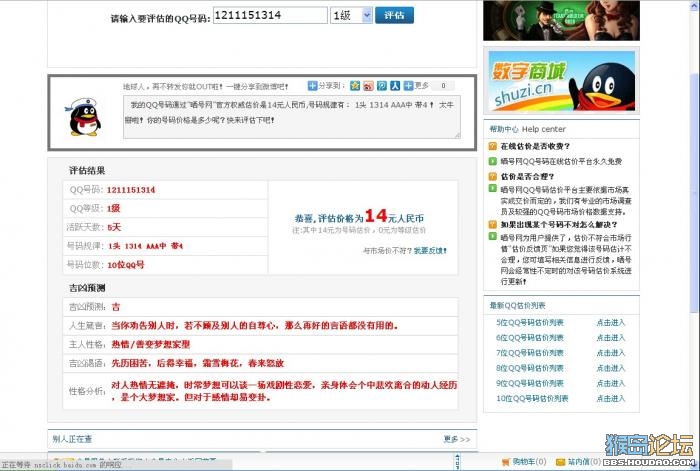Viewport: 700px width, 471px height.
Task: Click 点击进入 for 7位QQ list
Action: [x=611, y=353]
